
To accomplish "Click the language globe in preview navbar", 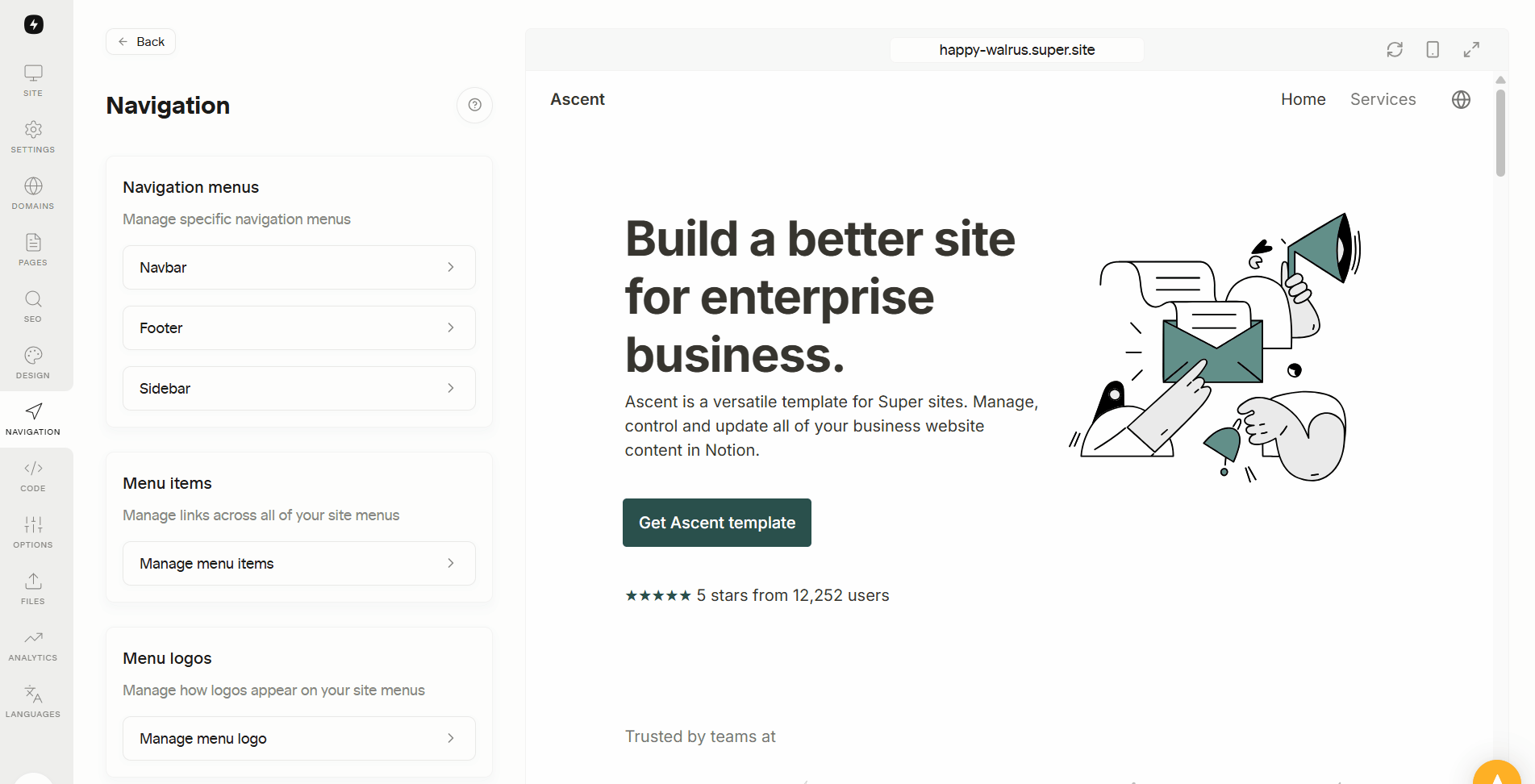I will point(1461,99).
